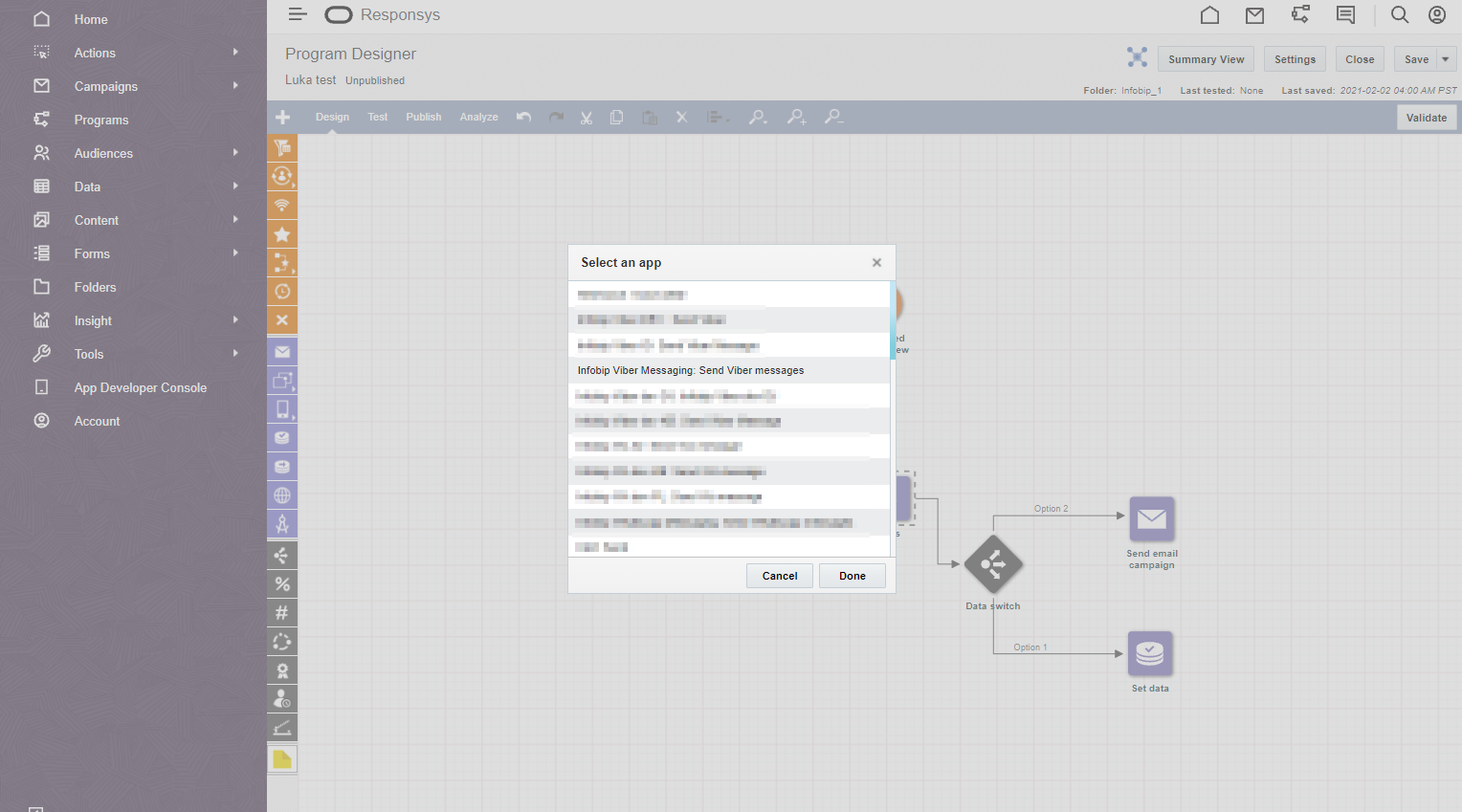
Task: Click the Data switch node on canvas
Action: click(x=993, y=565)
